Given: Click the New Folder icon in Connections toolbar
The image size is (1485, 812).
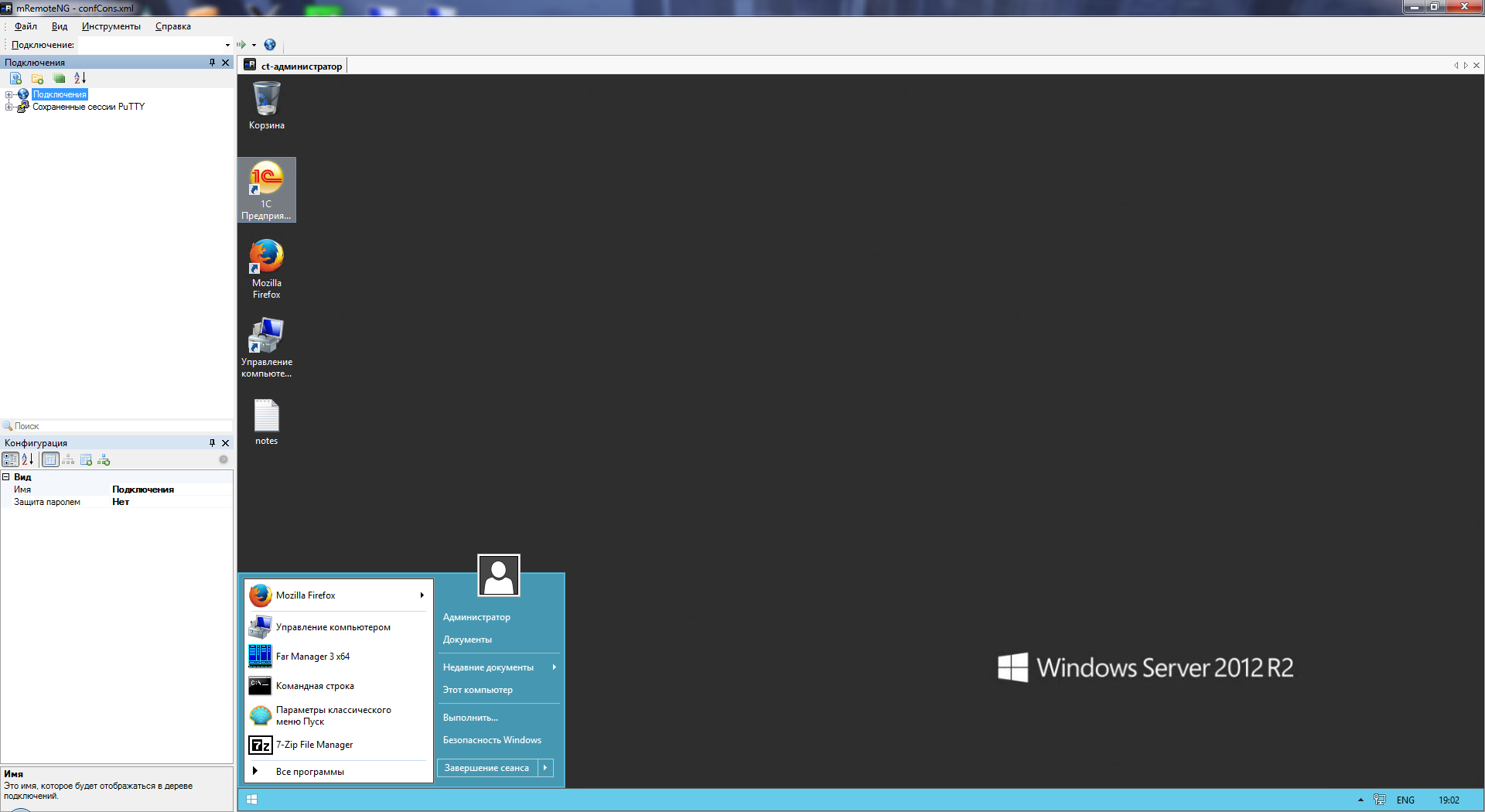Looking at the screenshot, I should tap(37, 78).
